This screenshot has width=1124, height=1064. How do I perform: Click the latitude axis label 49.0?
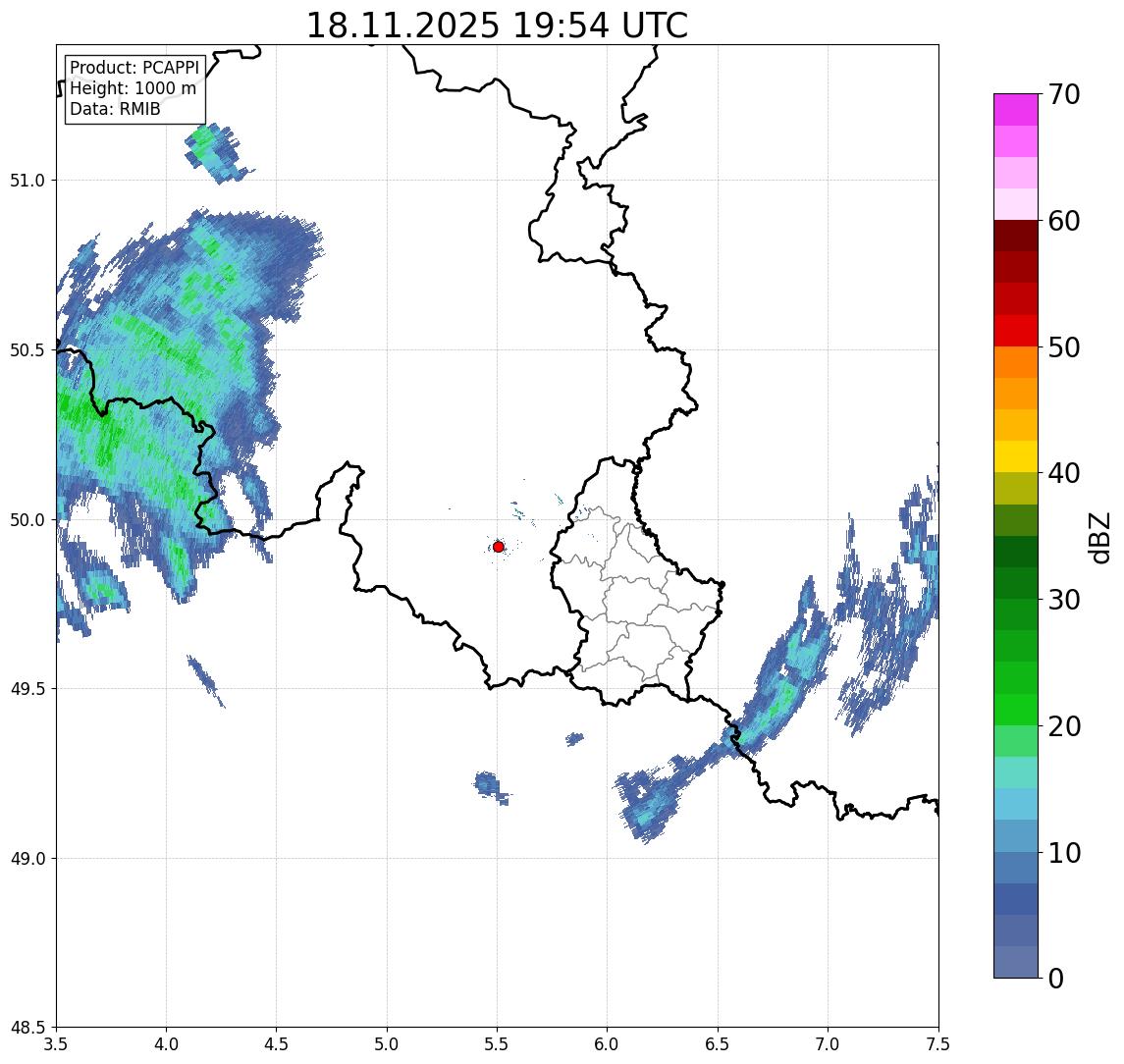coord(27,858)
